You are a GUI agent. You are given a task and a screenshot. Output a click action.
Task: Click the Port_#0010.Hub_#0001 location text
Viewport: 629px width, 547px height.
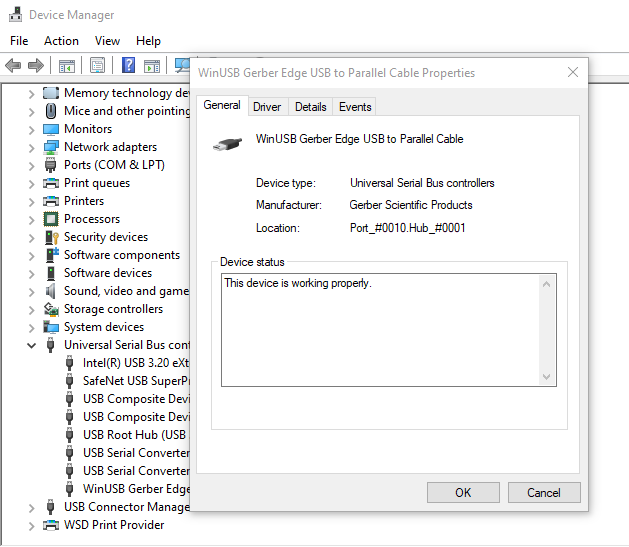click(x=408, y=228)
